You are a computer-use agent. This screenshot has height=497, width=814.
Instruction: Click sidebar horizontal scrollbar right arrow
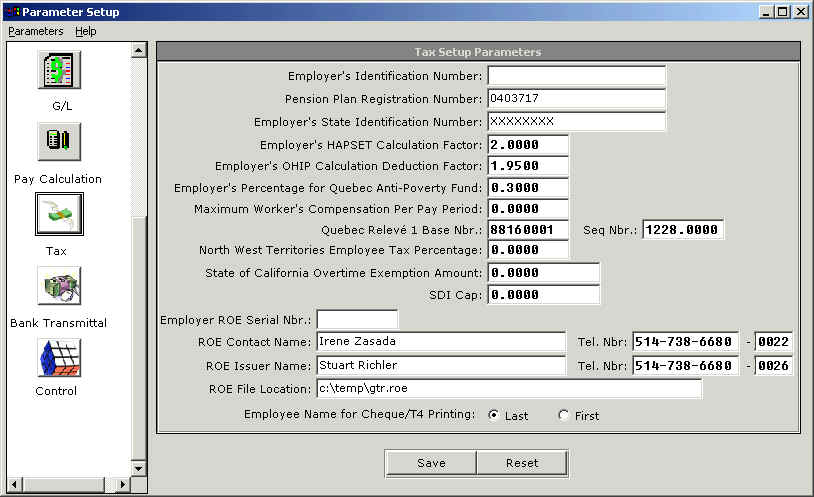coord(124,485)
